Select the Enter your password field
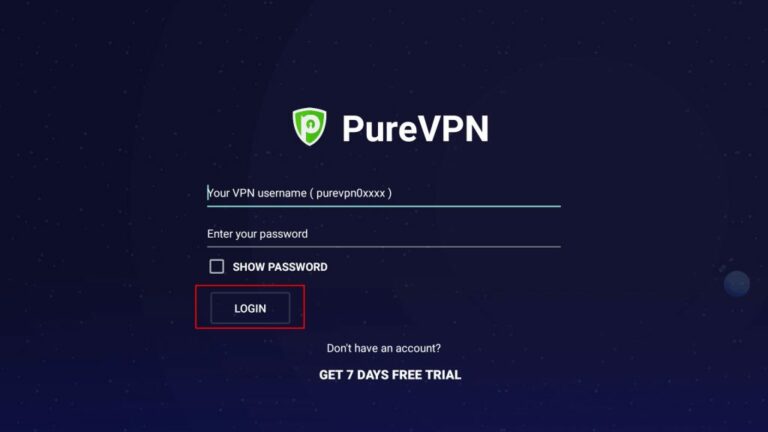Screen dimensions: 768x432 point(384,234)
